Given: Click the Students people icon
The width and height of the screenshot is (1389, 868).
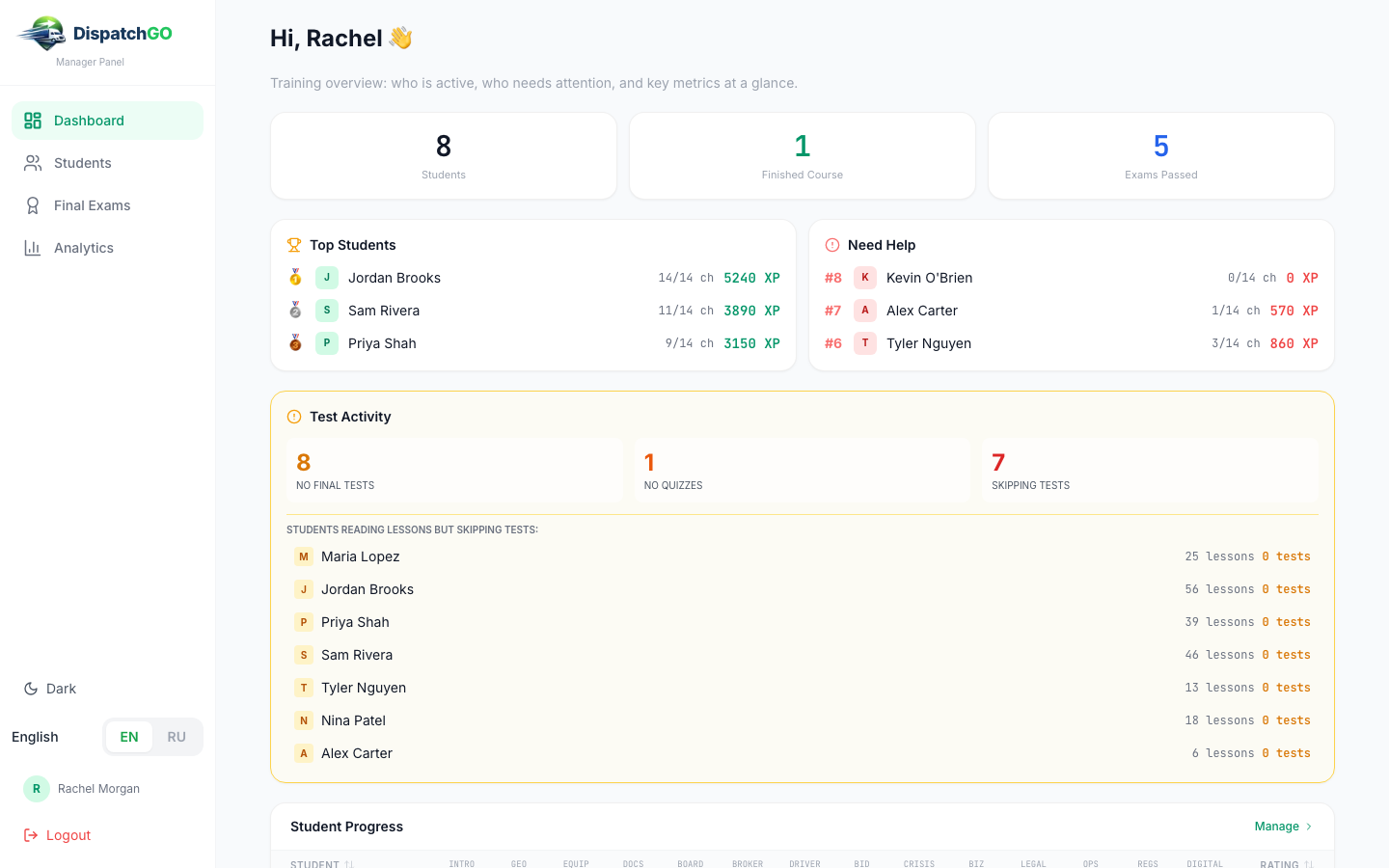Looking at the screenshot, I should click(33, 163).
